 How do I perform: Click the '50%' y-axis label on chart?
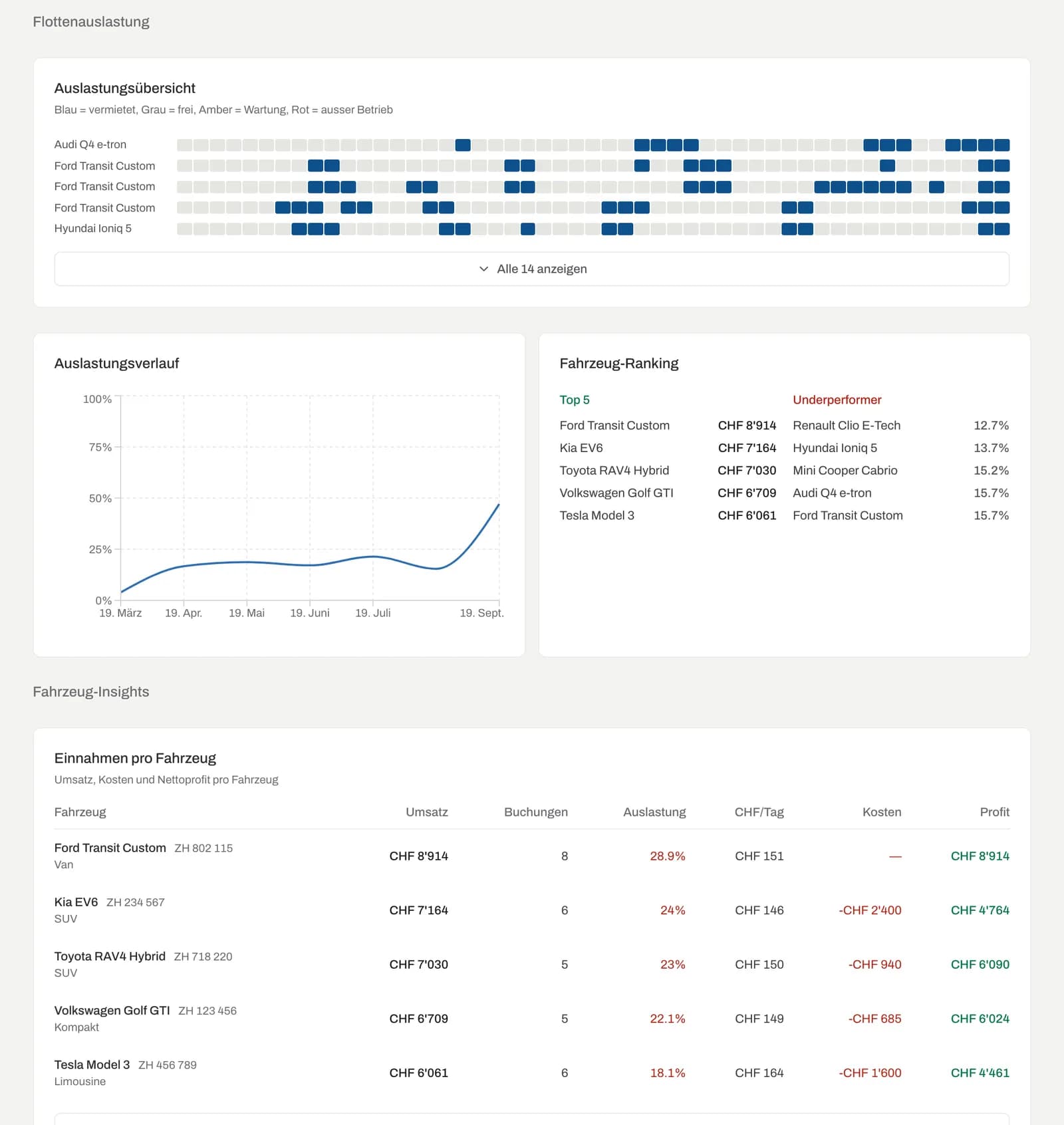(100, 499)
